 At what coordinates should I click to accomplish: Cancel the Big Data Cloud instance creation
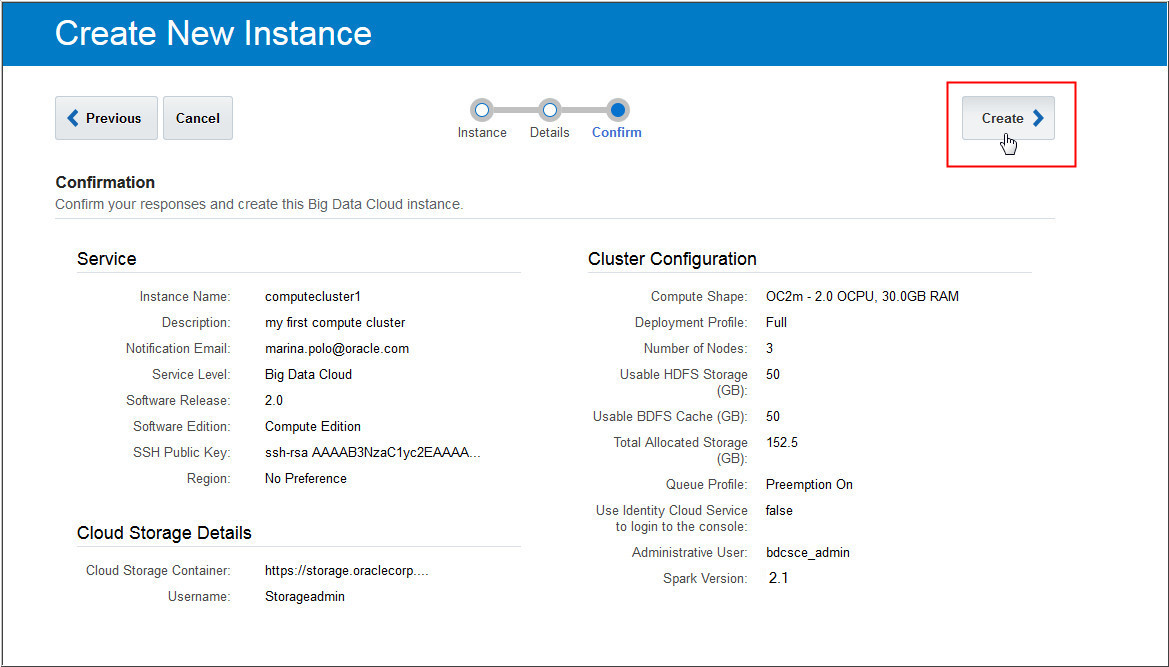[x=197, y=117]
